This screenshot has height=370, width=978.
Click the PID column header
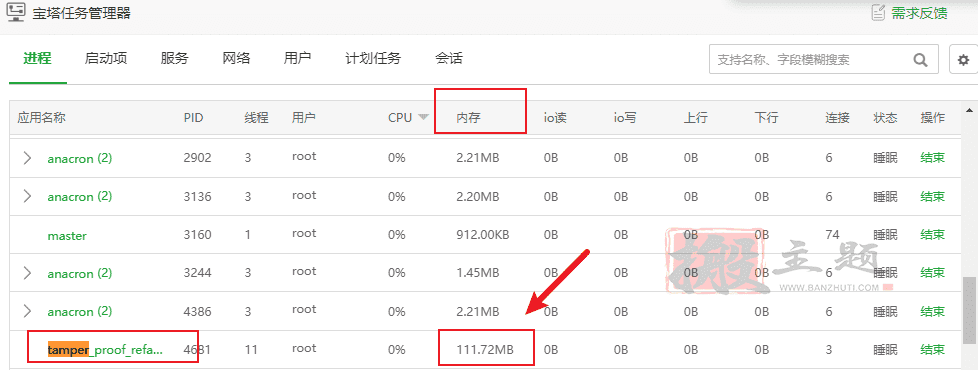(x=193, y=117)
